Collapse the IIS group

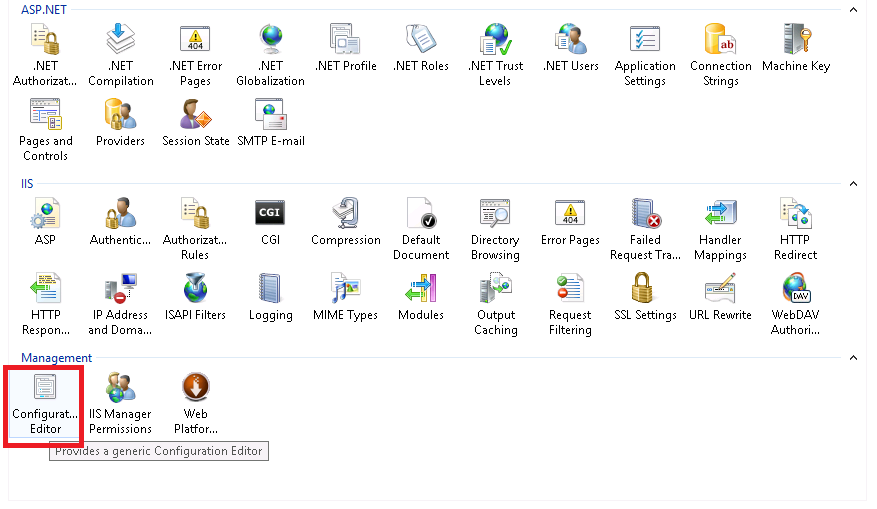tap(854, 183)
